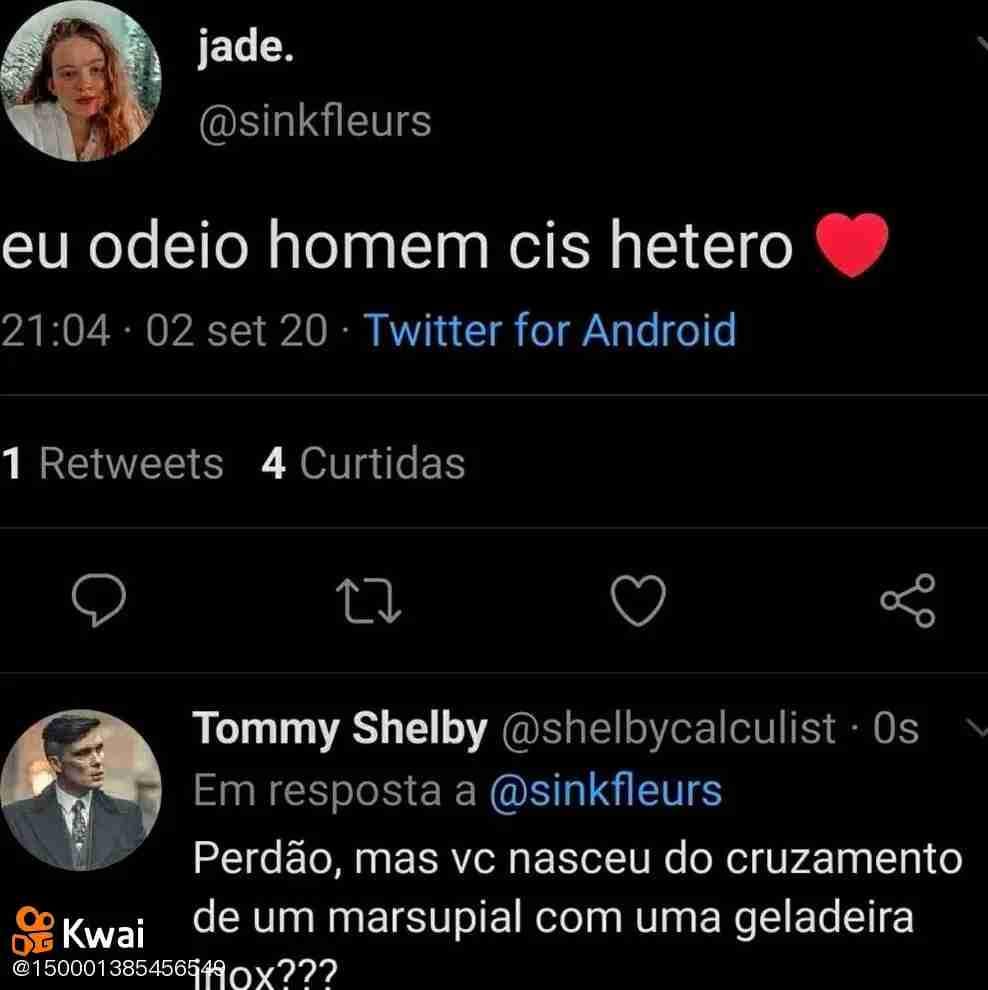Like the tweet with the heart icon
988x990 pixels.
tap(637, 601)
